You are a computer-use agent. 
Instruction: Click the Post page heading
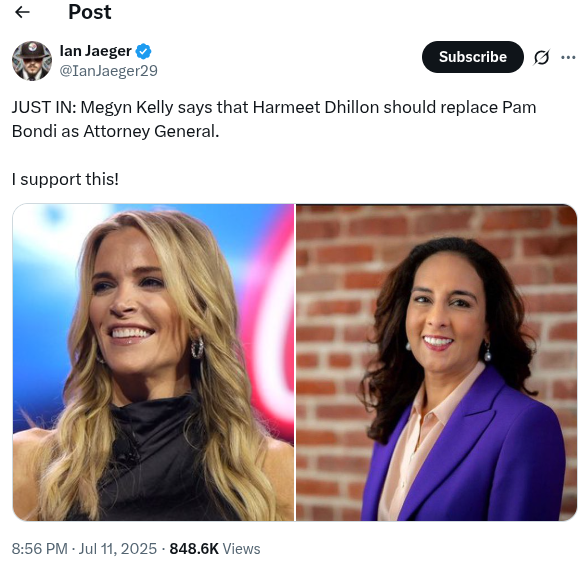tap(90, 12)
